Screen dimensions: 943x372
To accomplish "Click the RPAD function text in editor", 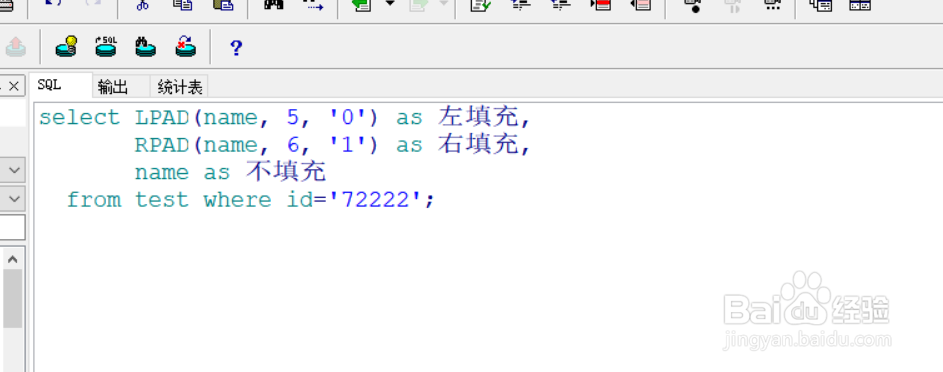I will pos(162,145).
